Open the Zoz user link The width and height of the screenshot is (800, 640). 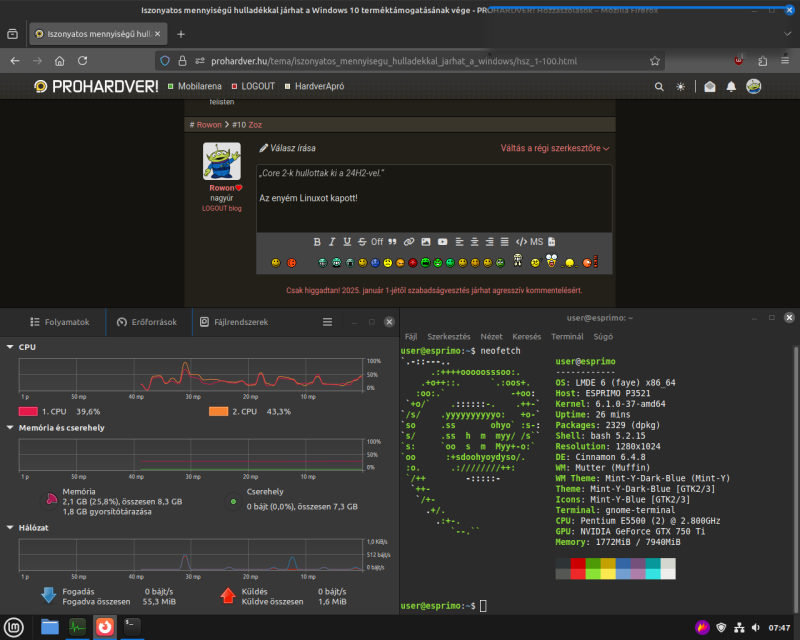(255, 125)
